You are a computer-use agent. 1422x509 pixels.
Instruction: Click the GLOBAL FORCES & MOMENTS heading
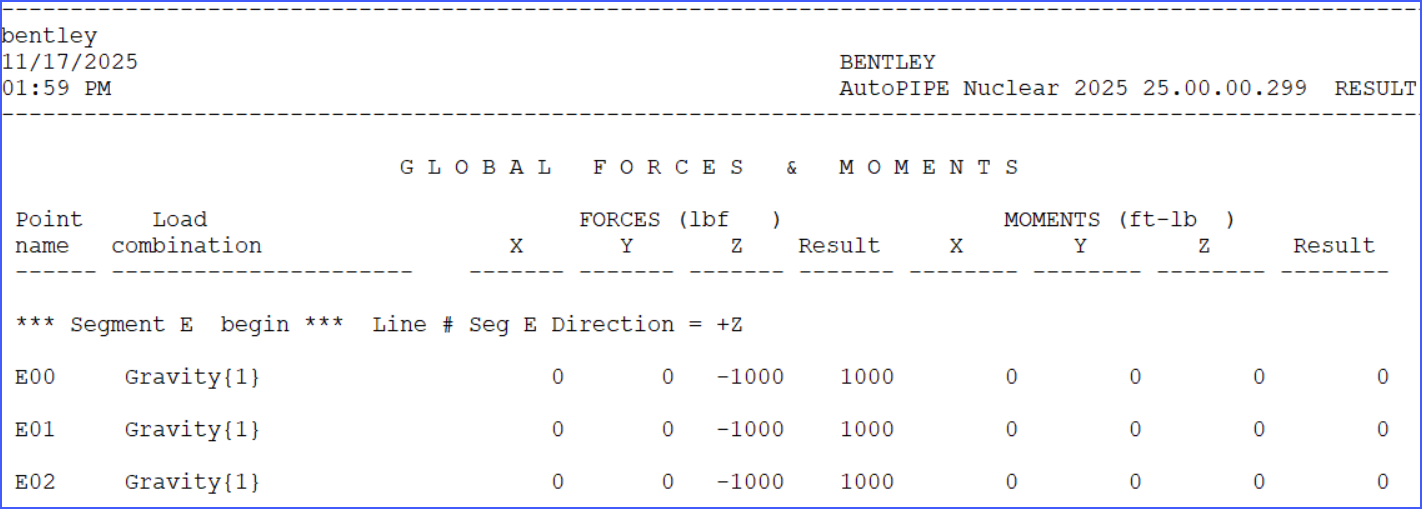(709, 167)
